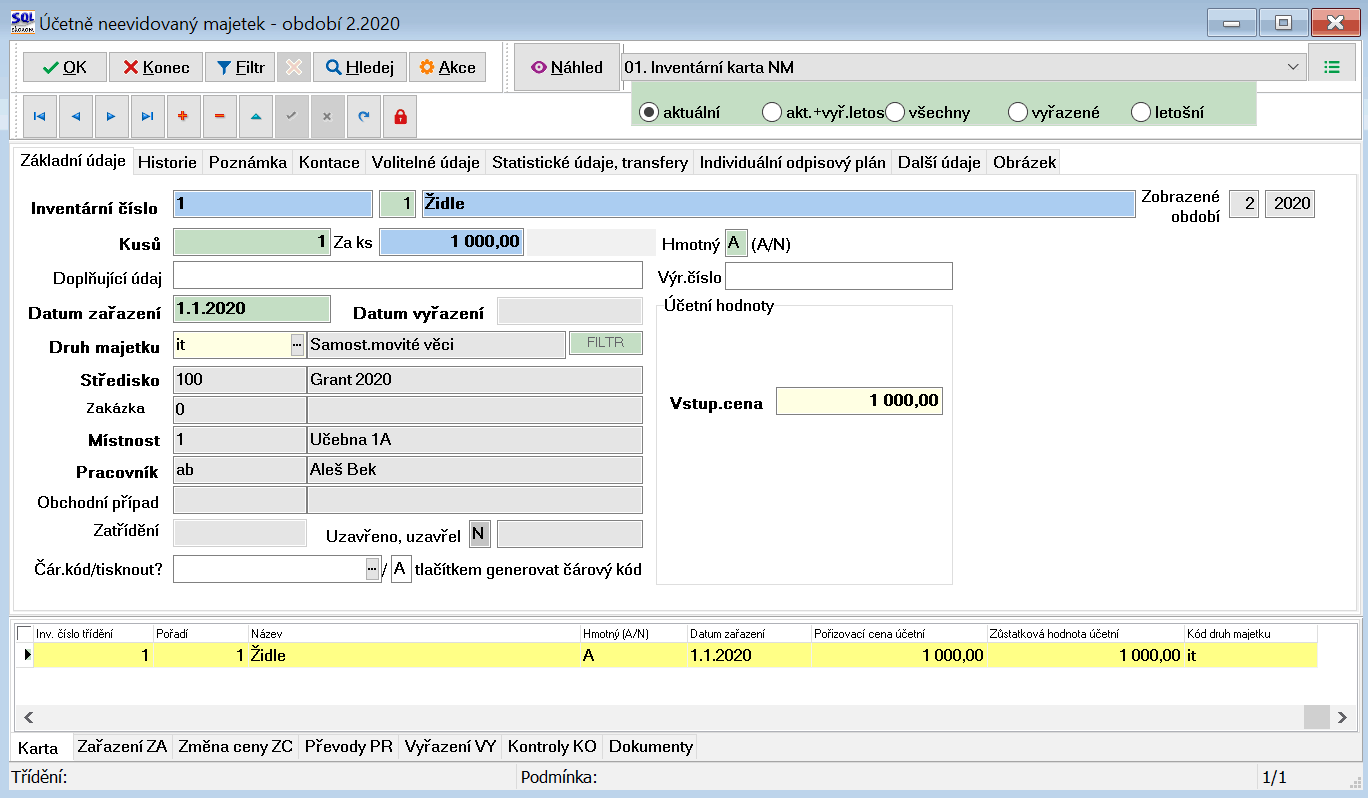This screenshot has height=798, width=1368.
Task: Open the Obrázek tab
Action: 1025,162
